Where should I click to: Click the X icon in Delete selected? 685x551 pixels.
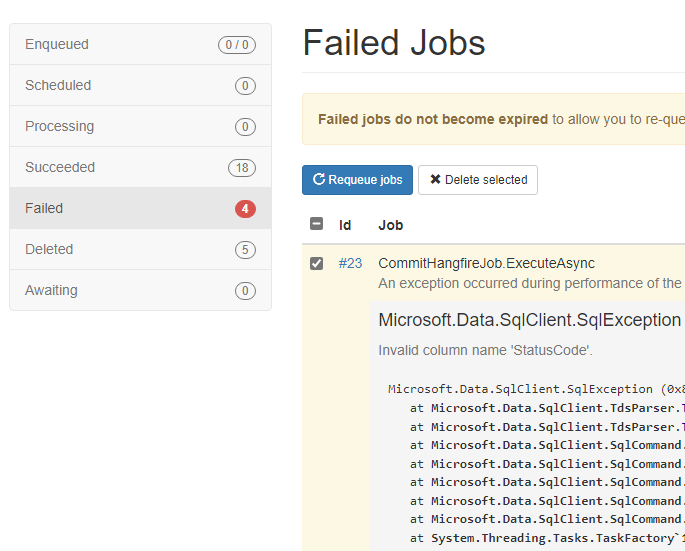[435, 179]
